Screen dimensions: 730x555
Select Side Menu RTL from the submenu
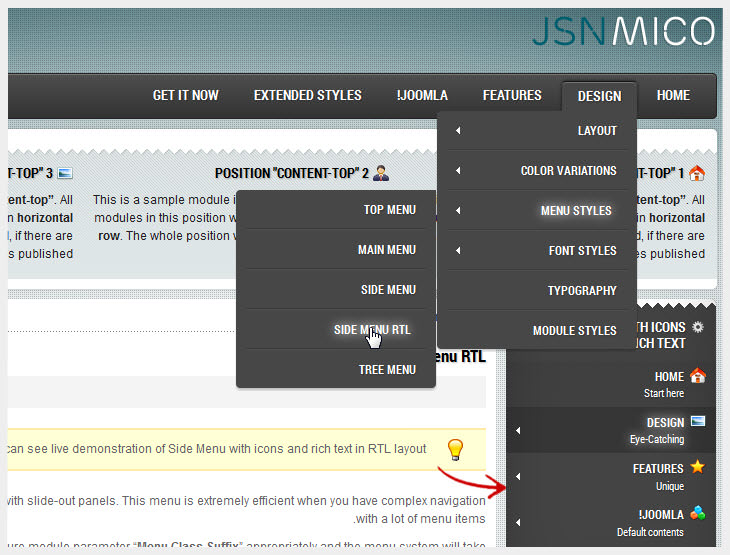click(x=372, y=329)
